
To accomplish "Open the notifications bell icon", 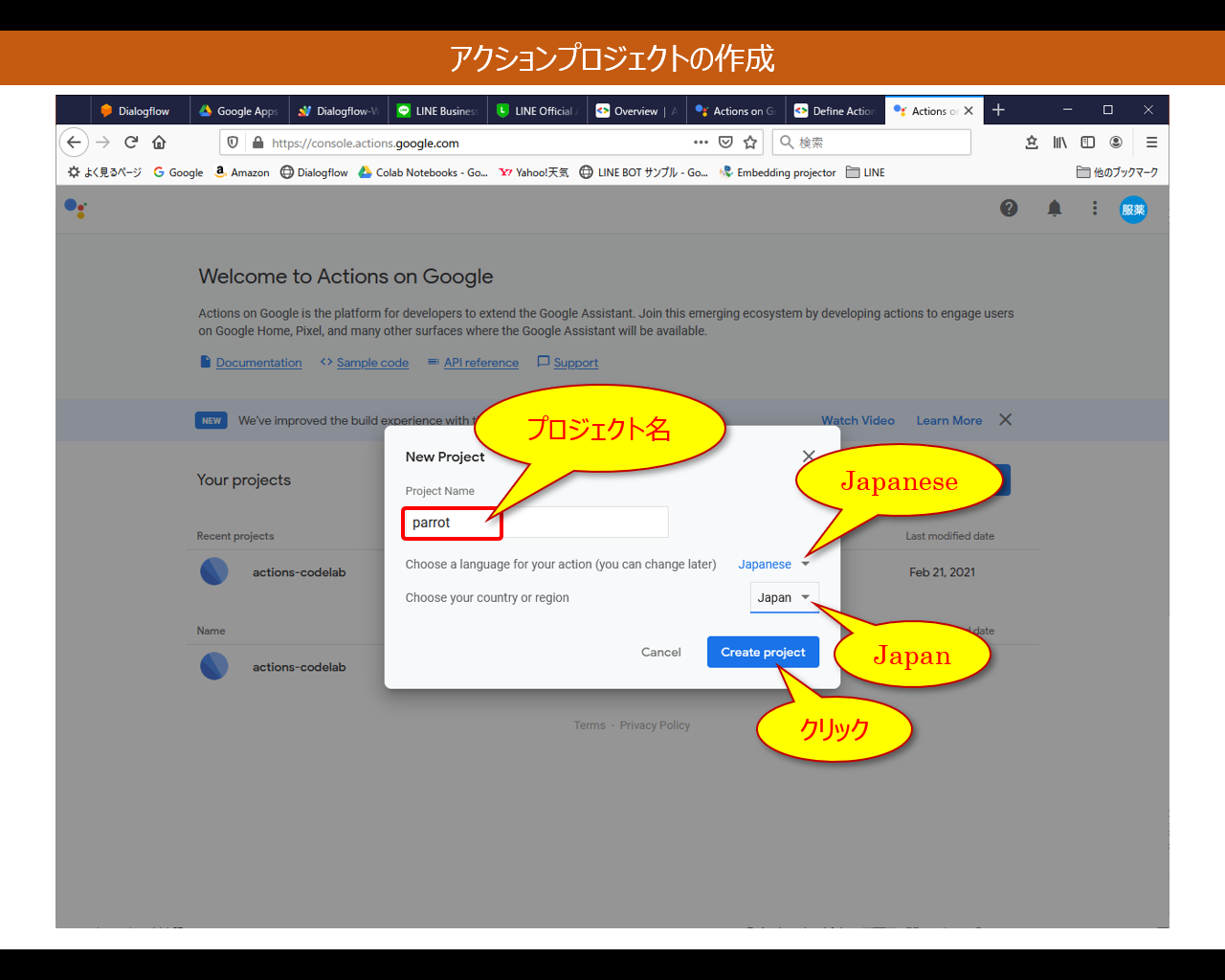I will [x=1054, y=208].
